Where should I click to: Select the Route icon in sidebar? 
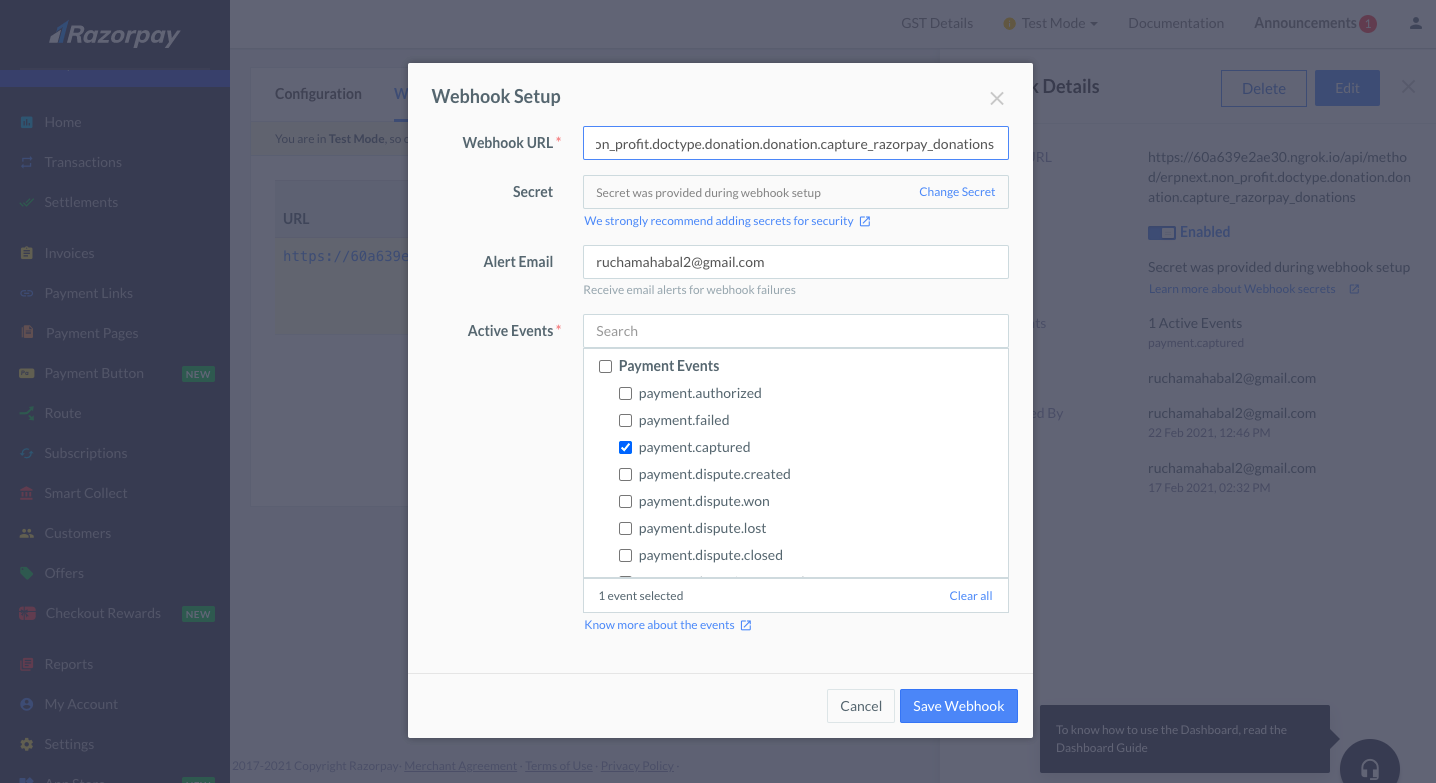(x=25, y=412)
